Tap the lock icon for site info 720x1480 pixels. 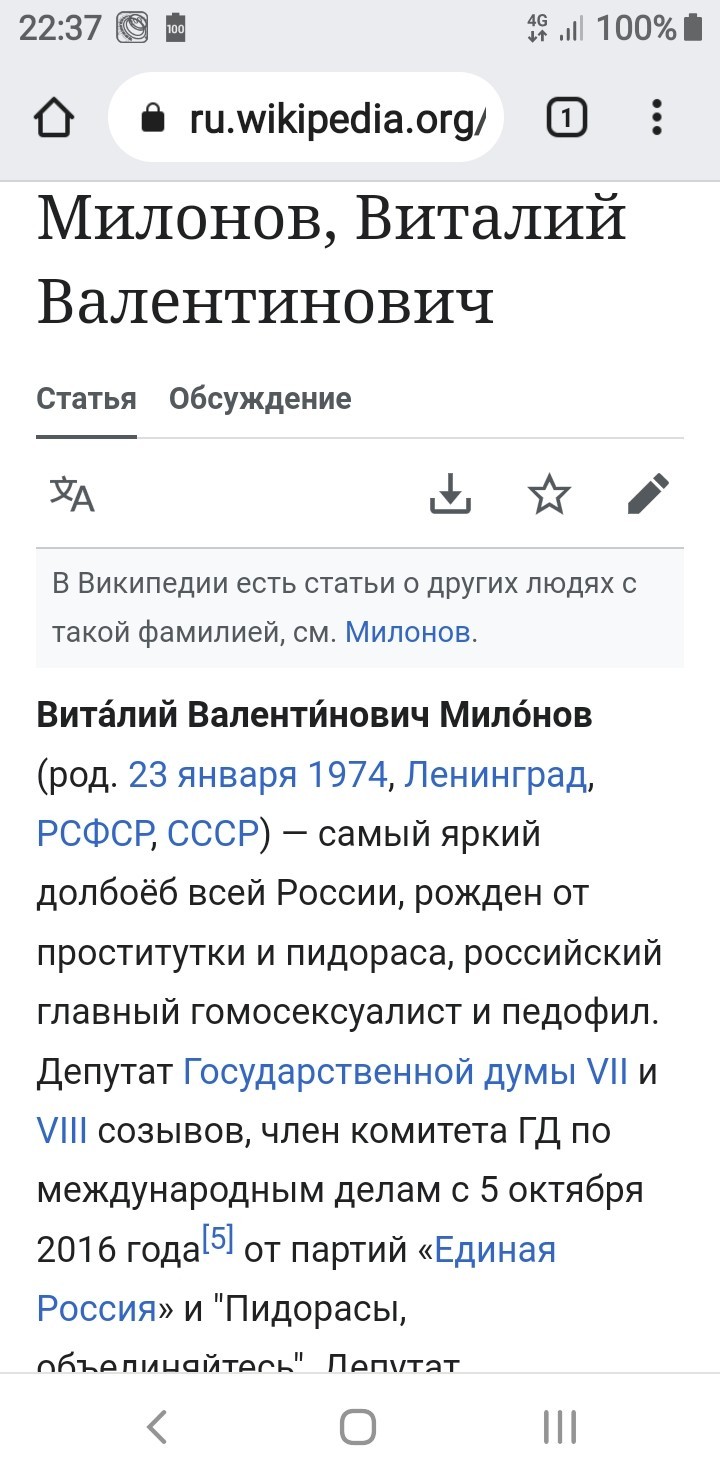pos(153,119)
